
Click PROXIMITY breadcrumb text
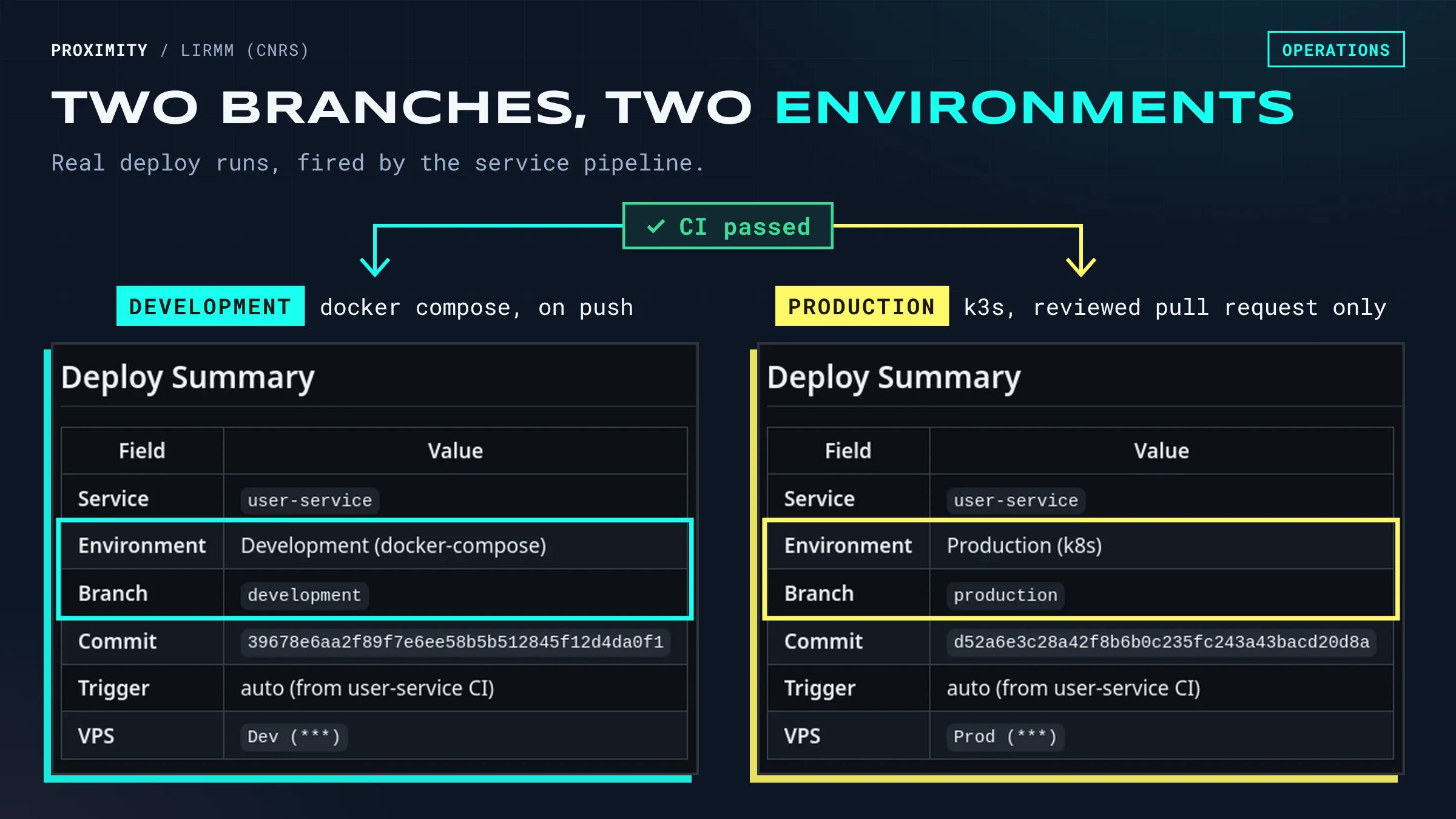coord(99,50)
